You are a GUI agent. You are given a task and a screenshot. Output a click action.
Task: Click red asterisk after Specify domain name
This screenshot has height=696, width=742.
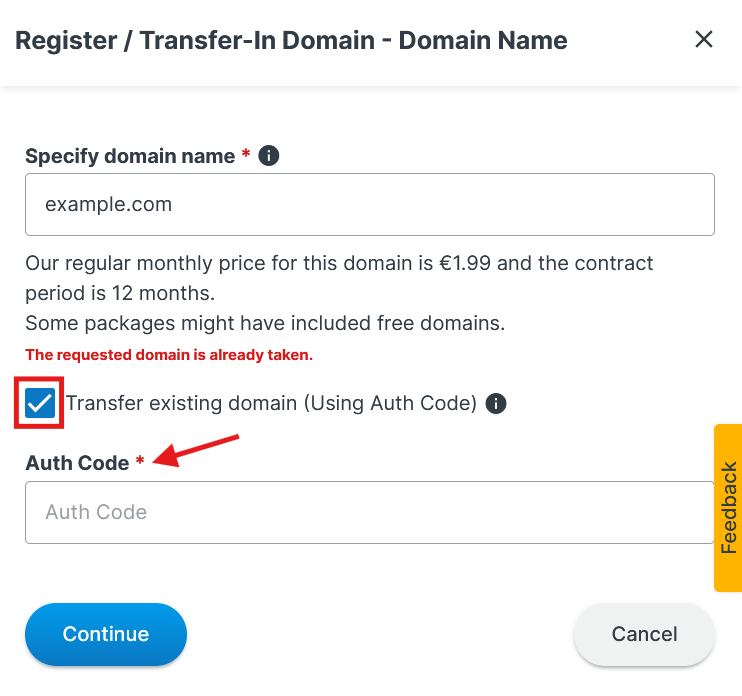246,155
